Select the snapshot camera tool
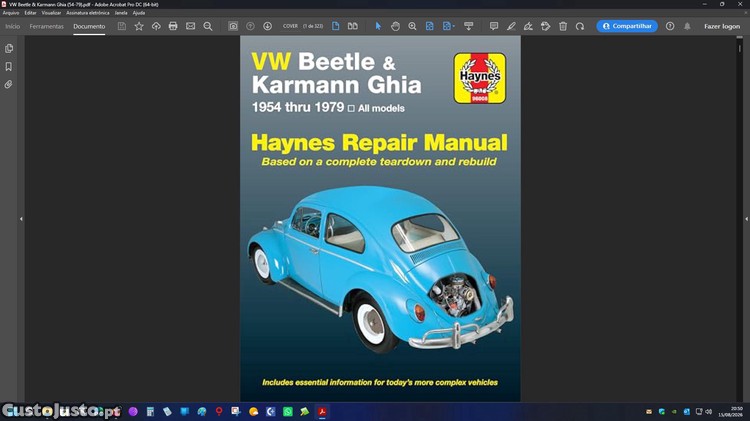750x421 pixels. coord(233,26)
